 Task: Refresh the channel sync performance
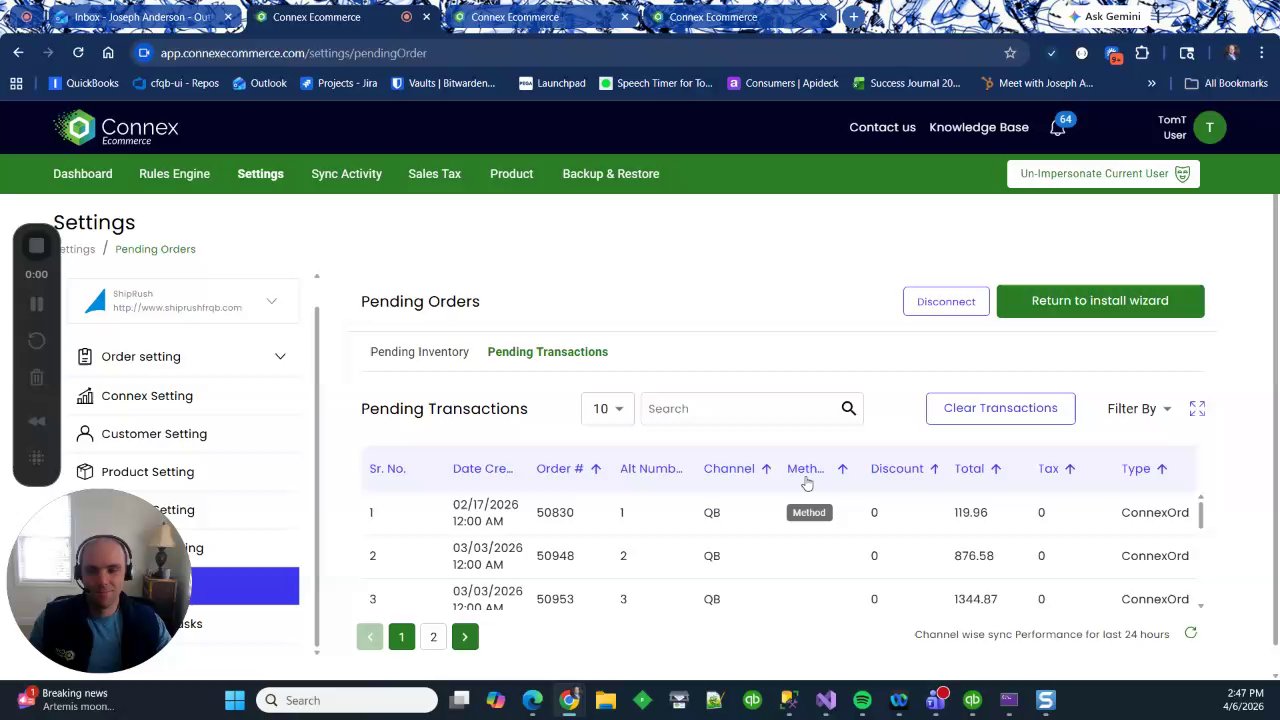click(1190, 633)
